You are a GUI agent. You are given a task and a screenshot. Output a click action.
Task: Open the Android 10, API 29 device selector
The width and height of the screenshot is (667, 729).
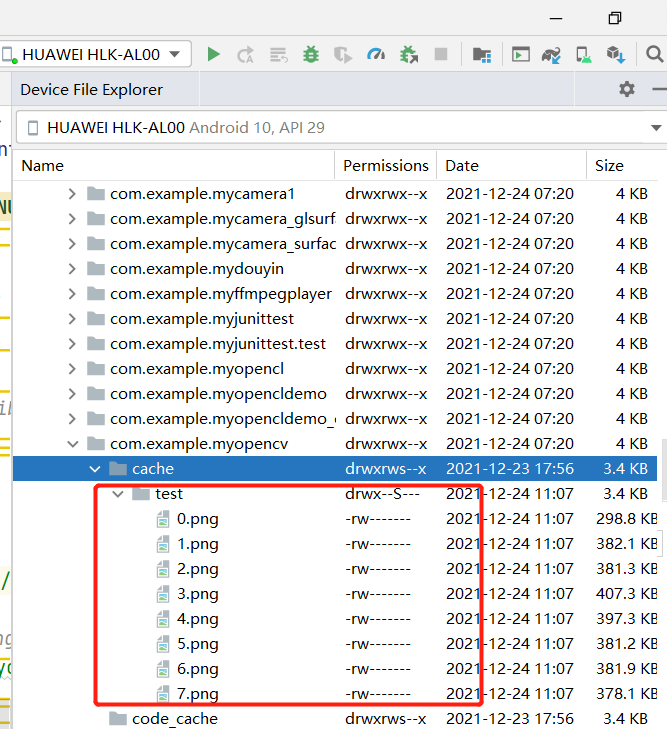[x=341, y=127]
